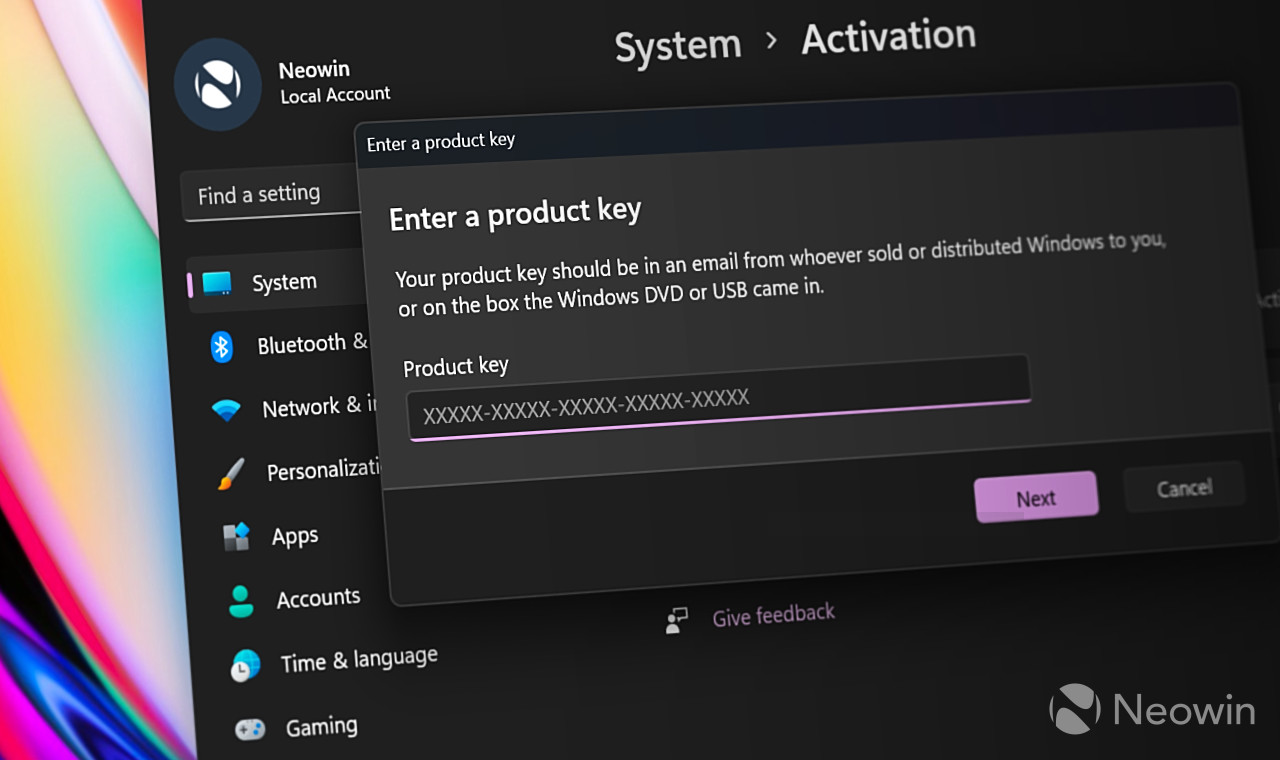Open Time & language clock icon
Screen dimensions: 1280x760
[245, 665]
